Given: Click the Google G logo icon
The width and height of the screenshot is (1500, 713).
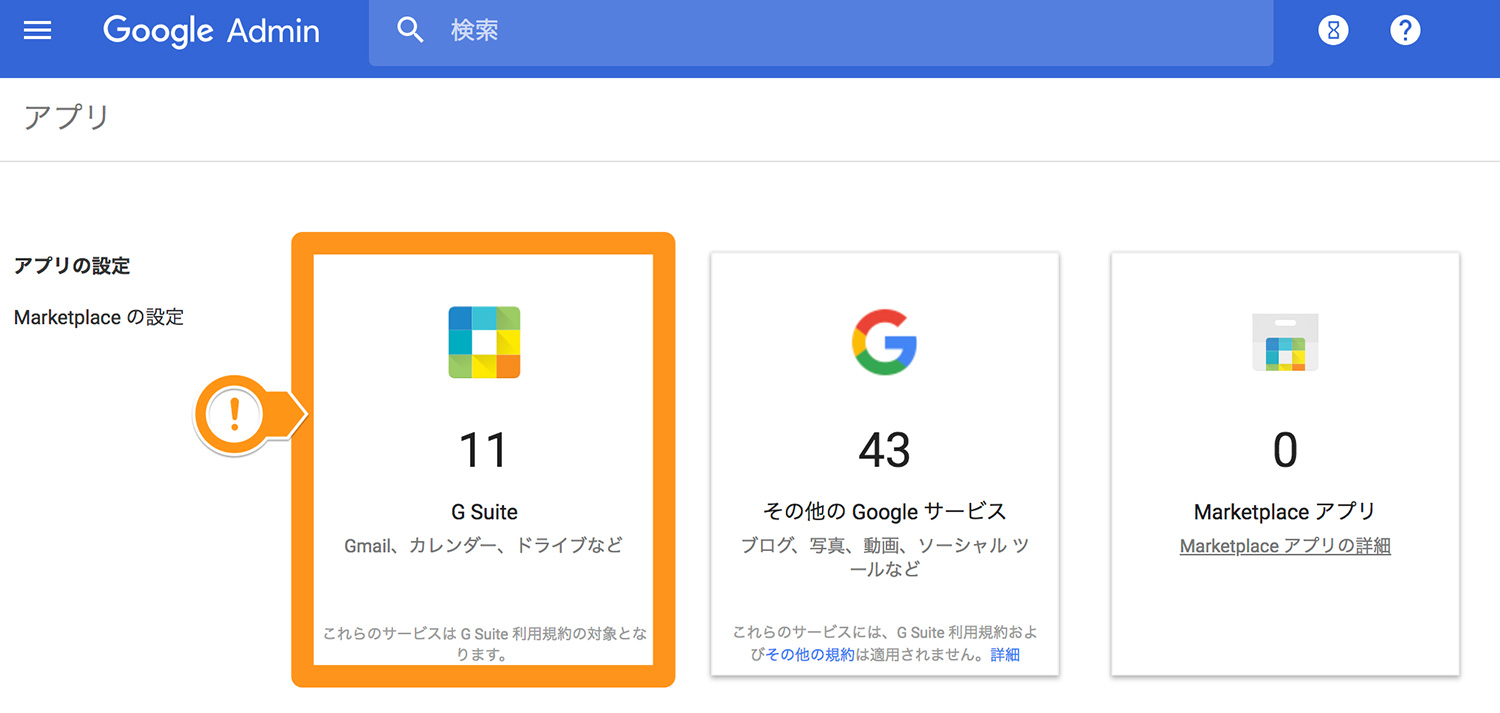Looking at the screenshot, I should 884,342.
